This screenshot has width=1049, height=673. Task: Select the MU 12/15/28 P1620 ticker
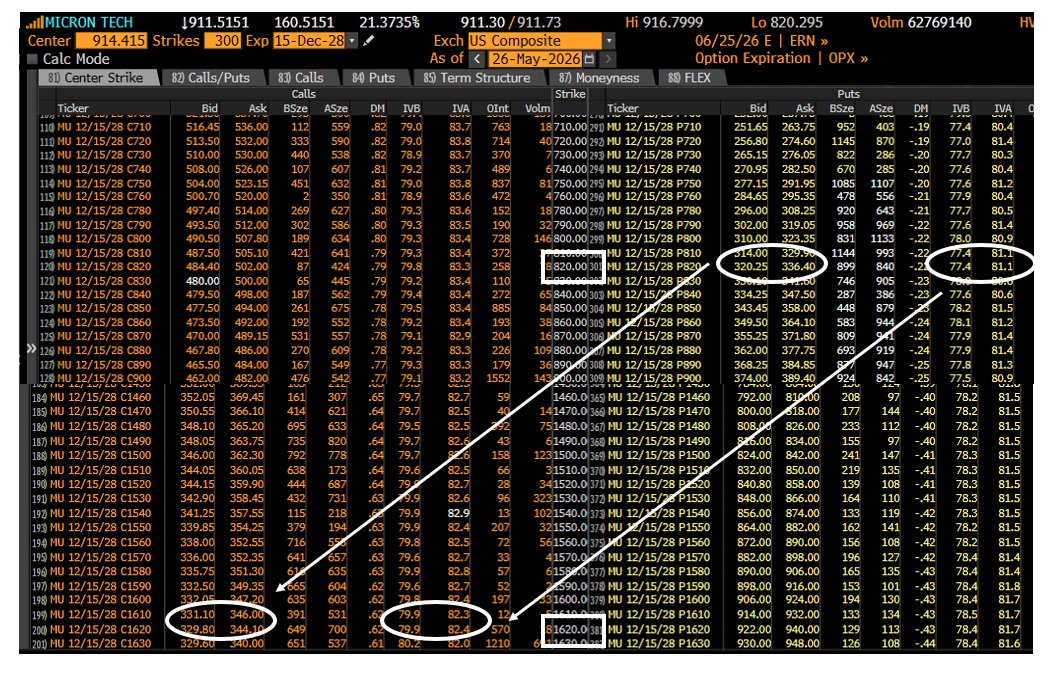[659, 630]
